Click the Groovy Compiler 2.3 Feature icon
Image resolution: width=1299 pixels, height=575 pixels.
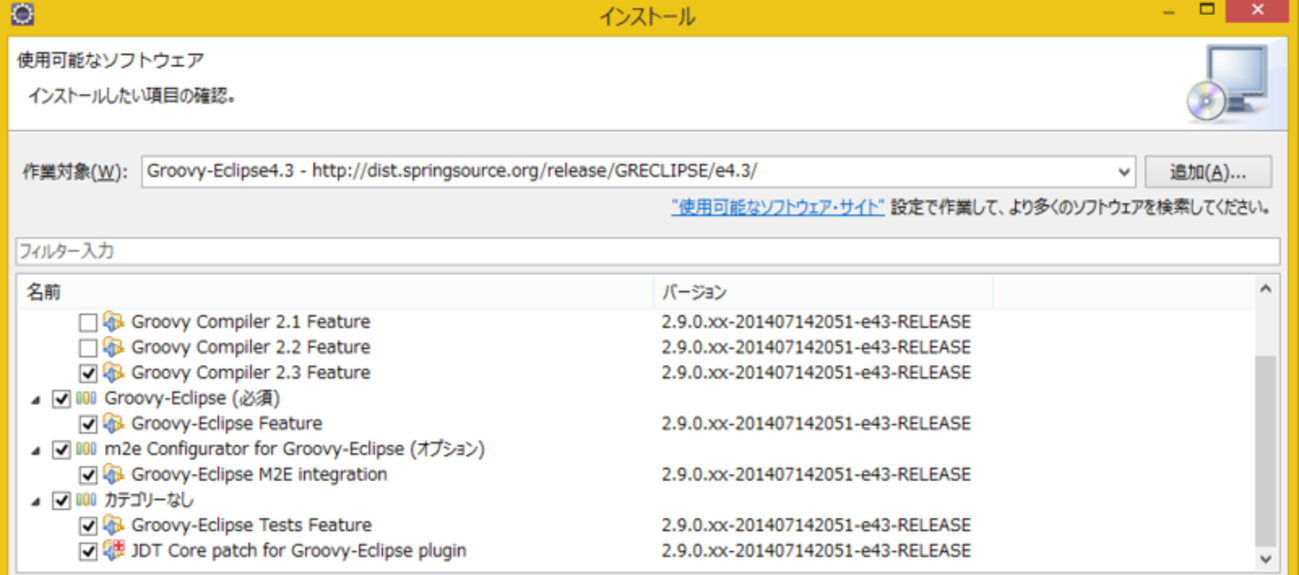[113, 373]
